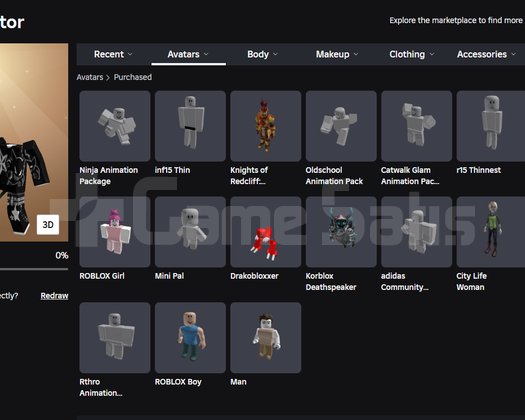Select the Rthro Animation thumbnail

[x=115, y=338]
